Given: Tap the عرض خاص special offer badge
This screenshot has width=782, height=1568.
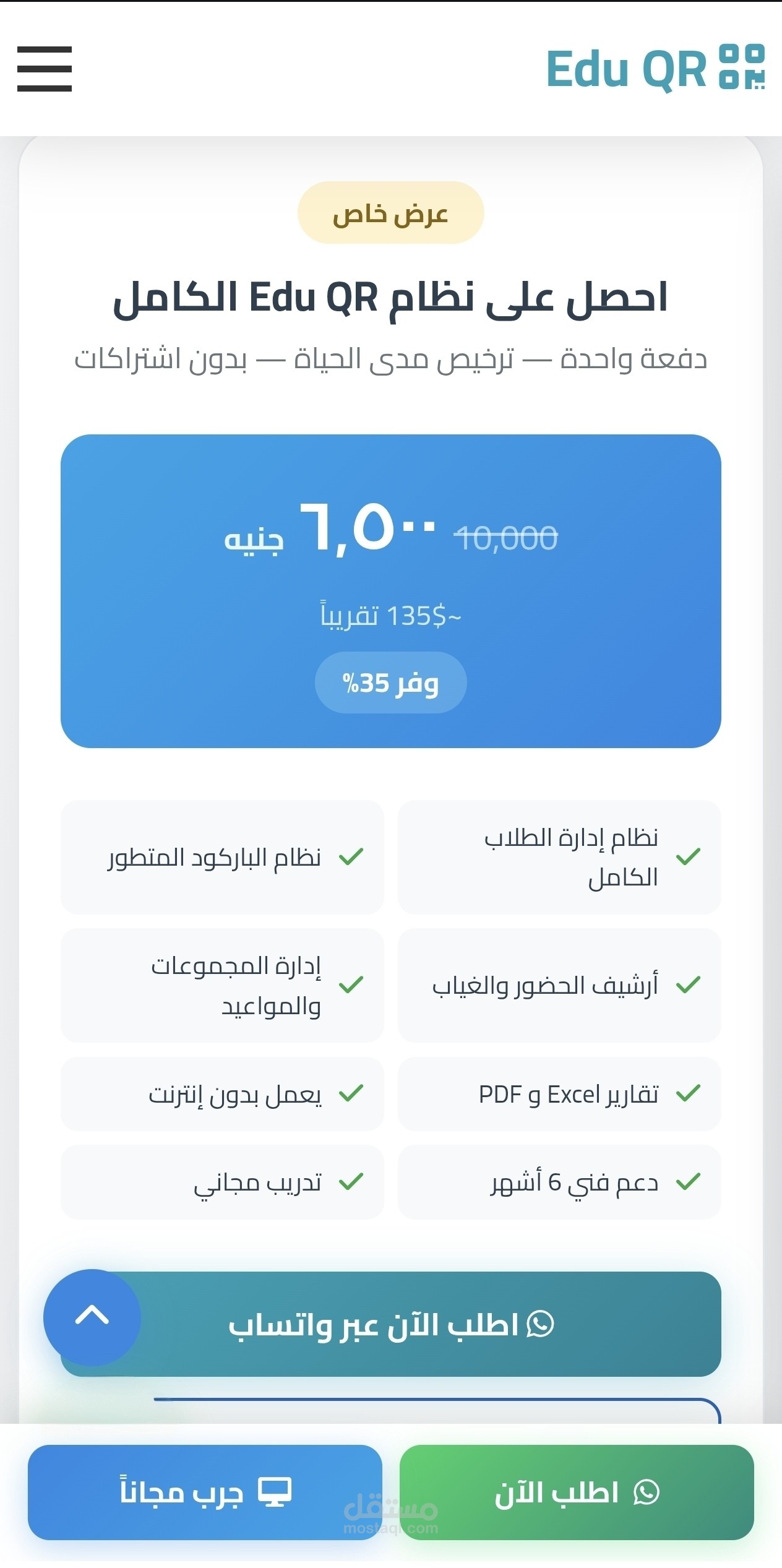Looking at the screenshot, I should [390, 213].
